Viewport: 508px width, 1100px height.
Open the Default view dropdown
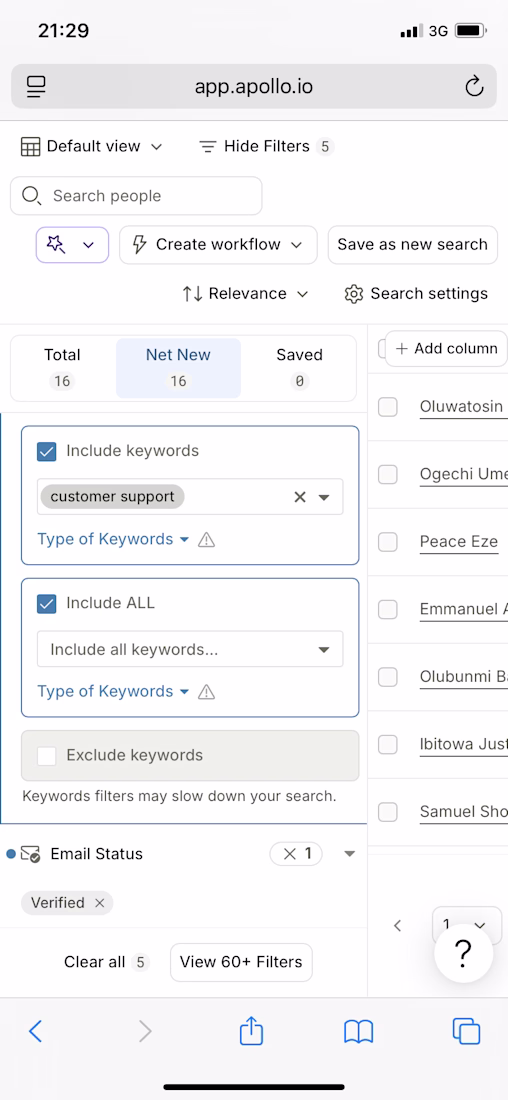91,147
